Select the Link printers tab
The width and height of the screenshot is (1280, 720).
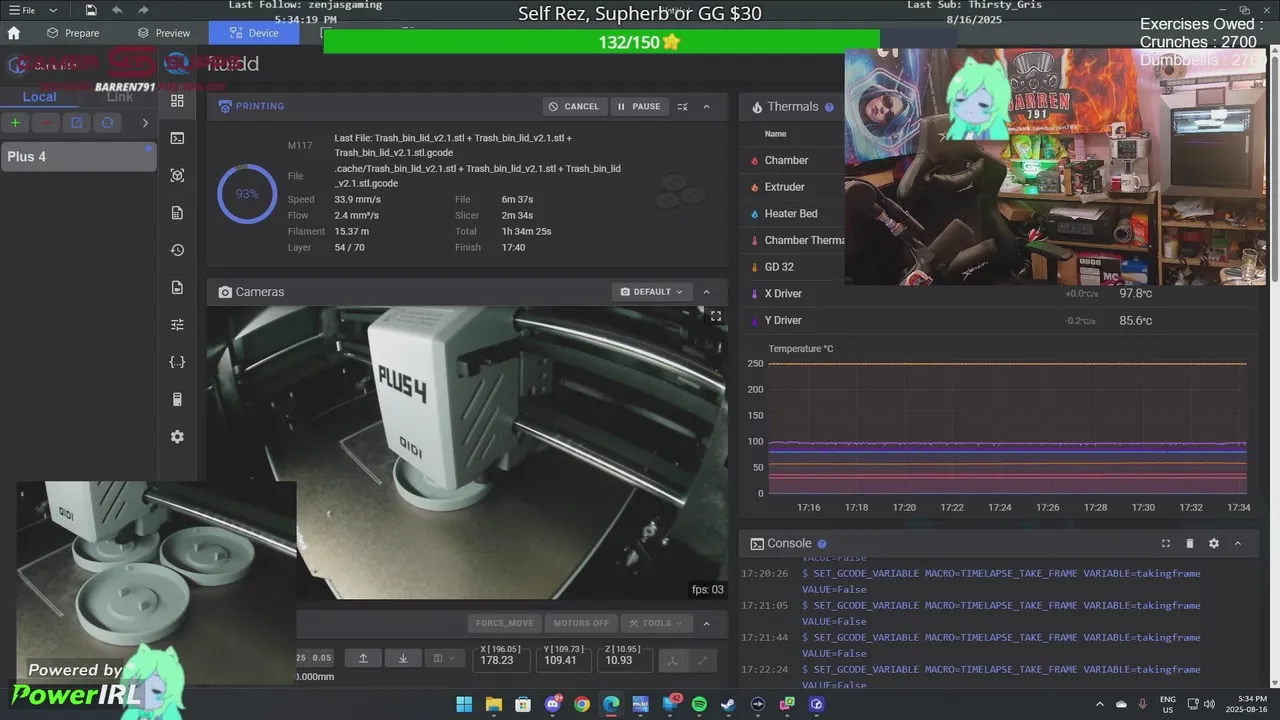pos(120,97)
